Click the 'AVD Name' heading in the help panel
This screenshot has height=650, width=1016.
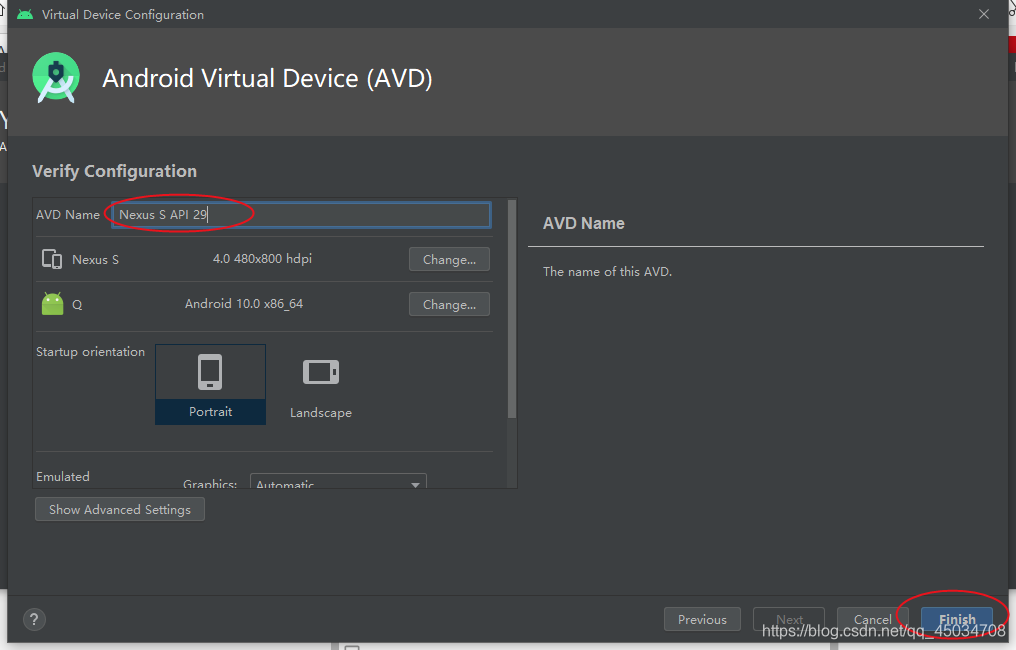[x=584, y=224]
